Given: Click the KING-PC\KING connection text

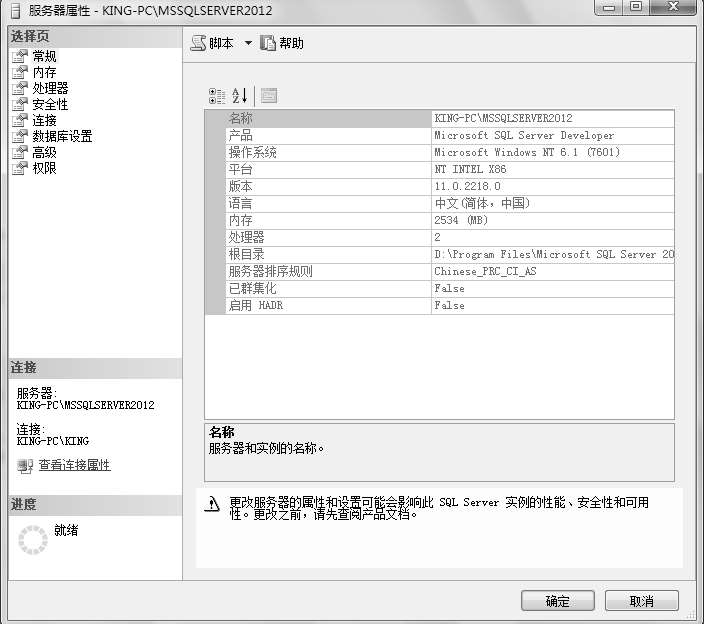Looking at the screenshot, I should tap(53, 441).
